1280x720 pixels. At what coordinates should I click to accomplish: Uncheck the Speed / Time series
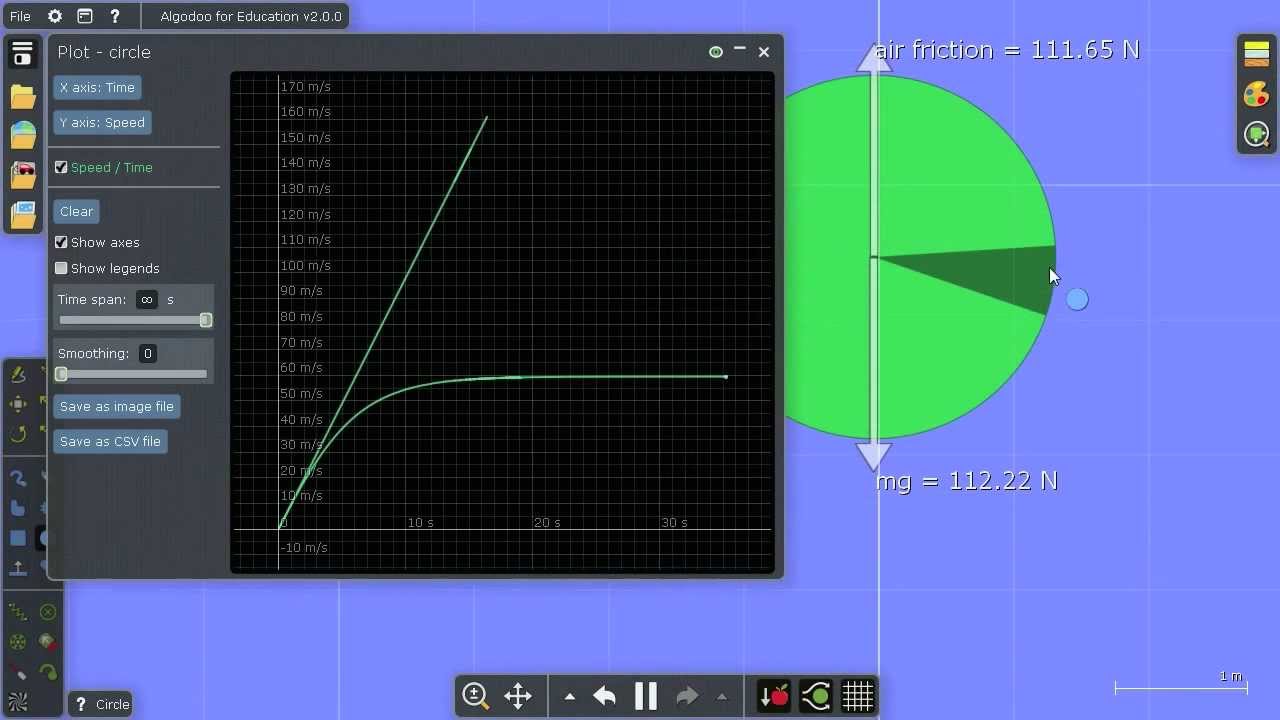[x=61, y=167]
